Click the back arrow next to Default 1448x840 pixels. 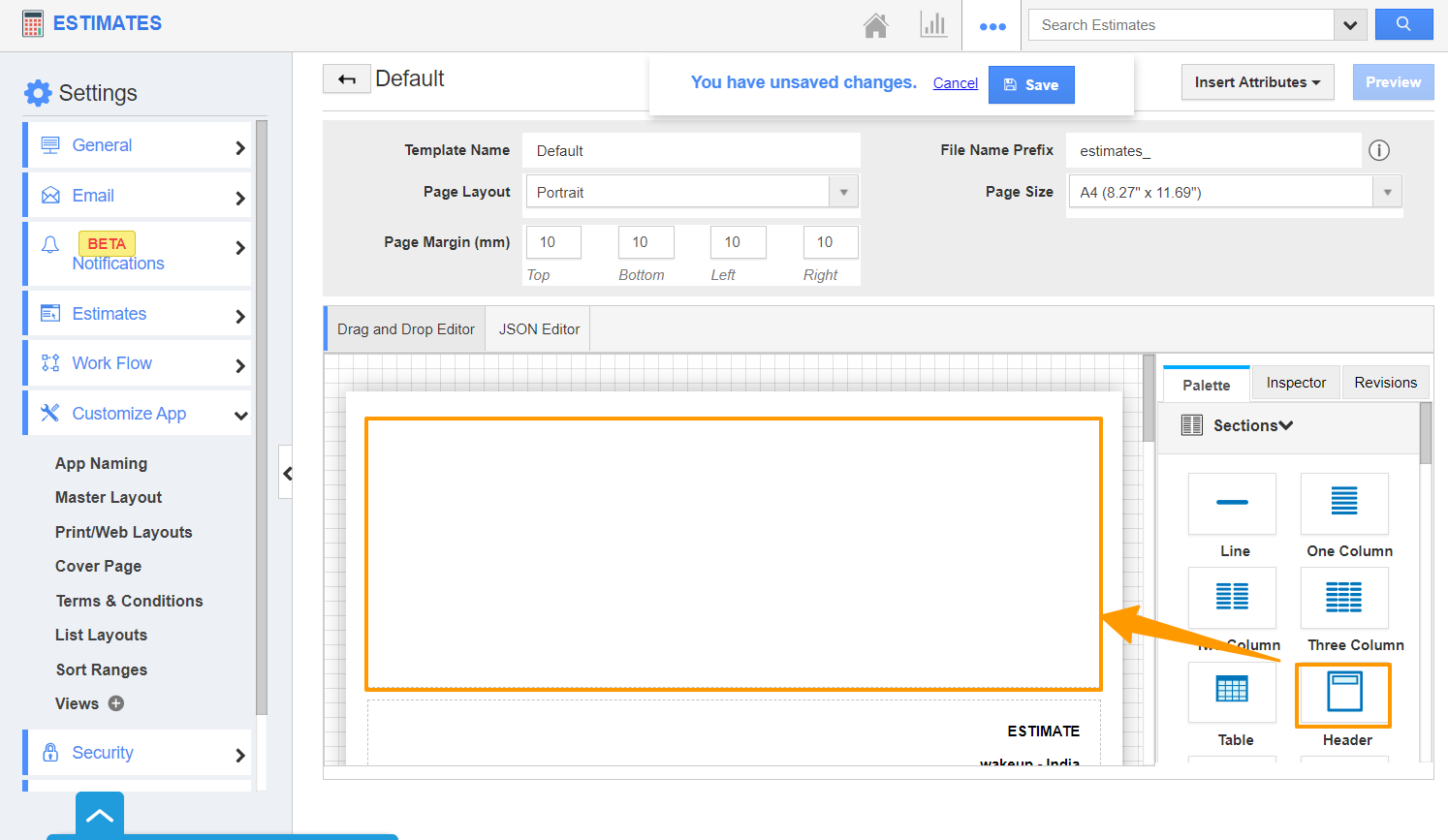(x=346, y=79)
